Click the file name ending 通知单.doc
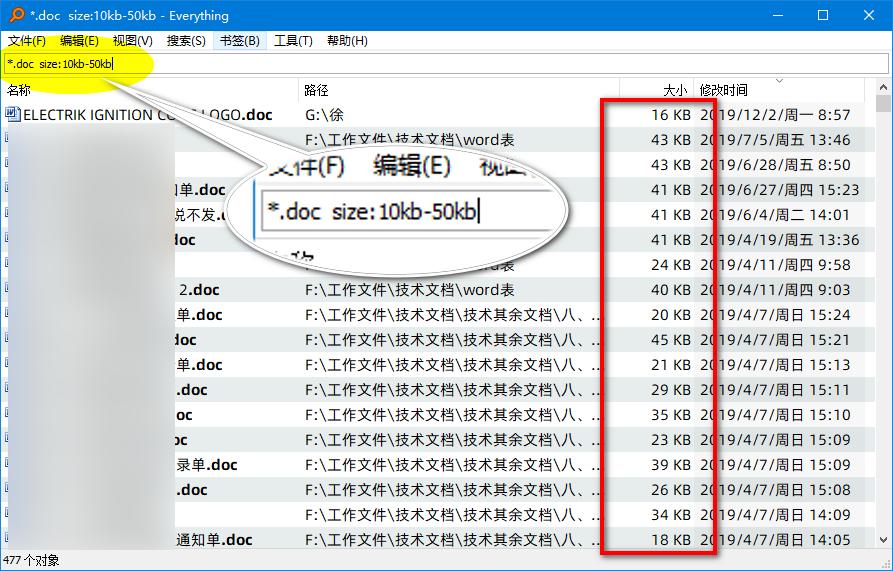This screenshot has height=571, width=893. (x=214, y=540)
